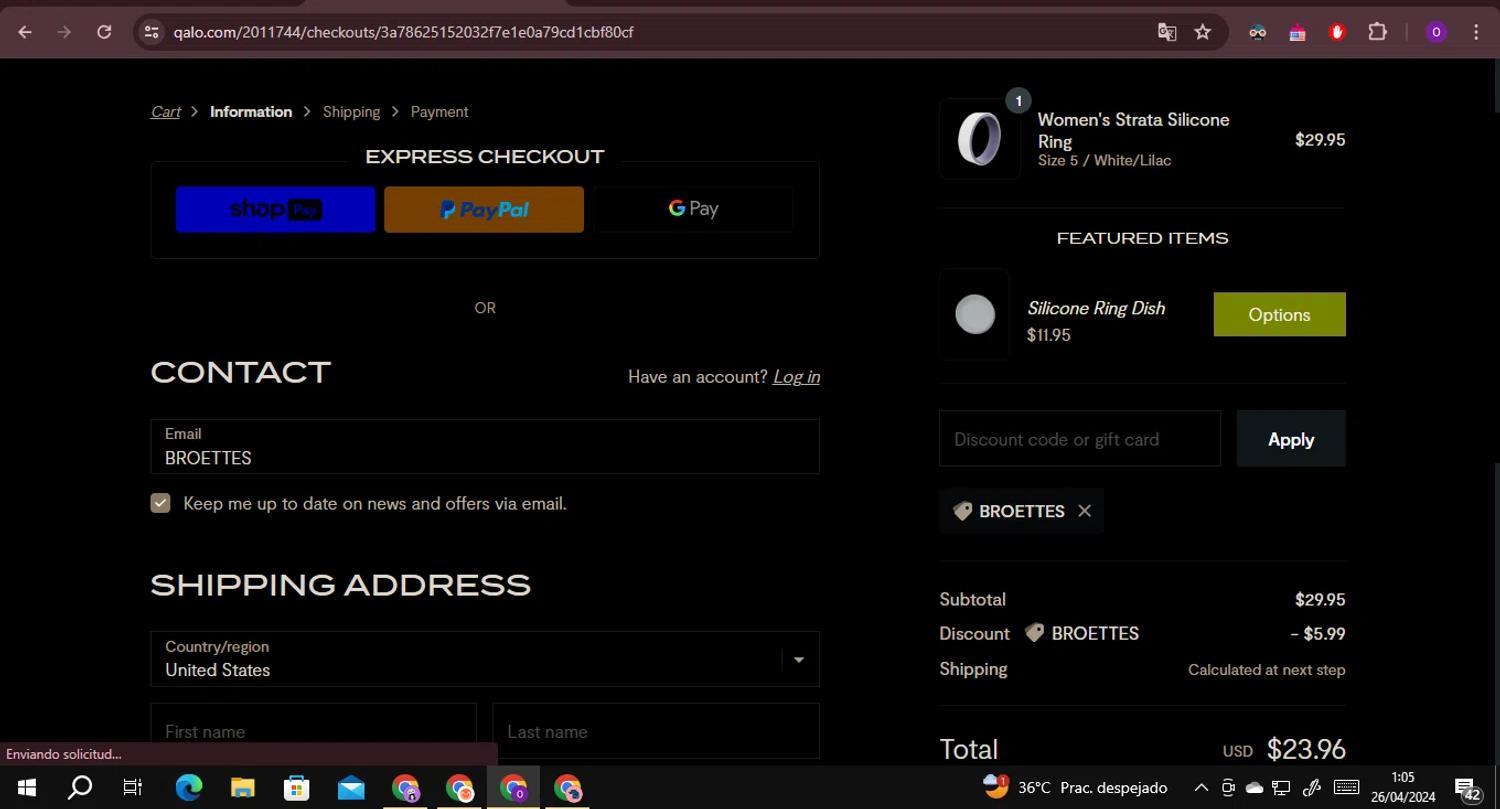Bookmark this page with the star
Viewport: 1500px width, 809px height.
[x=1203, y=32]
